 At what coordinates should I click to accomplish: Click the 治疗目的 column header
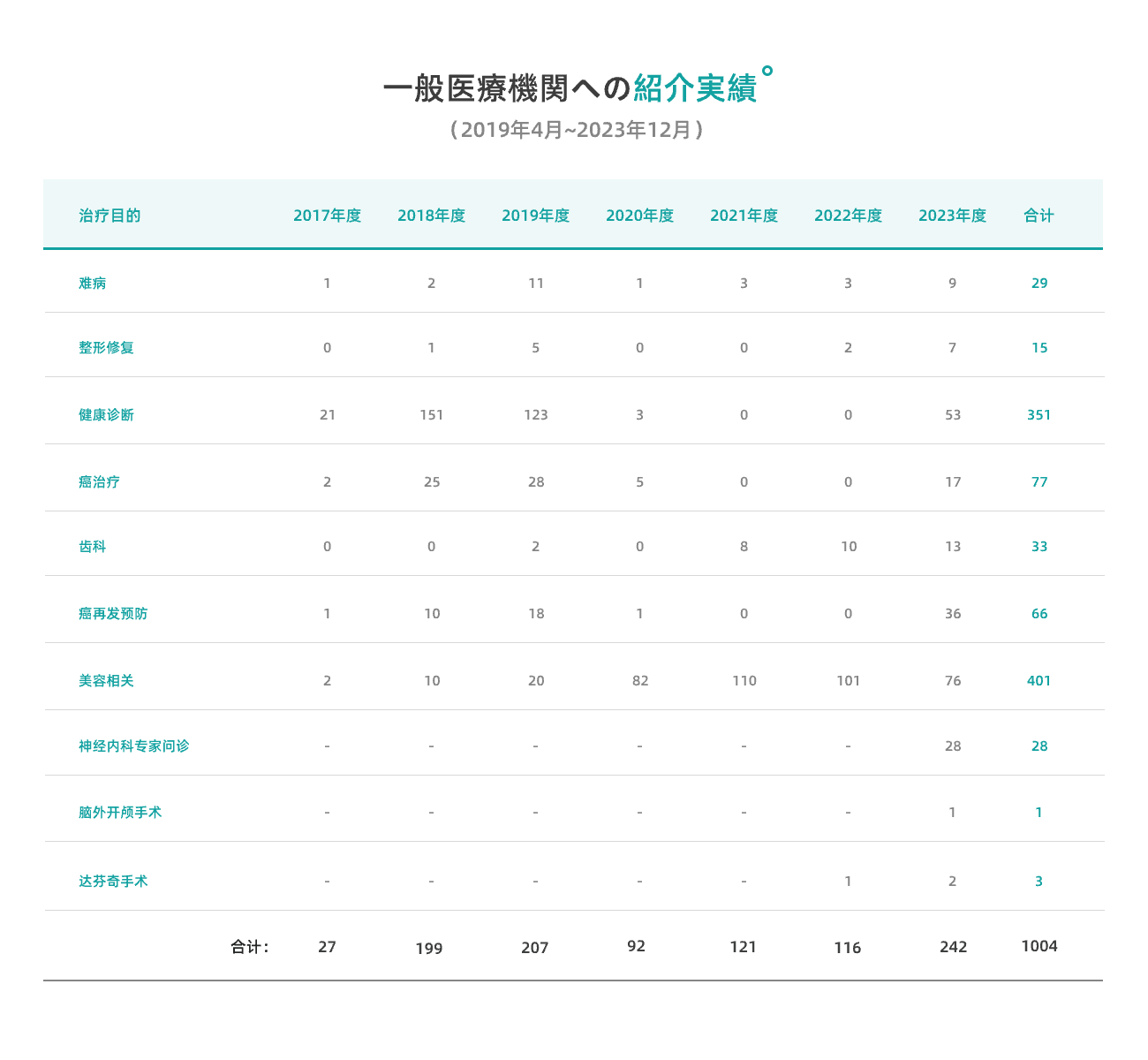coord(110,216)
